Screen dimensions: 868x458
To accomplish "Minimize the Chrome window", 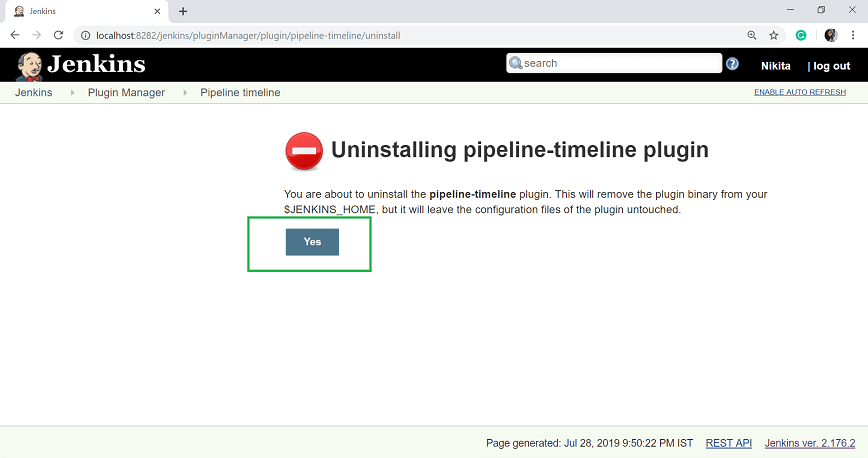I will (790, 9).
